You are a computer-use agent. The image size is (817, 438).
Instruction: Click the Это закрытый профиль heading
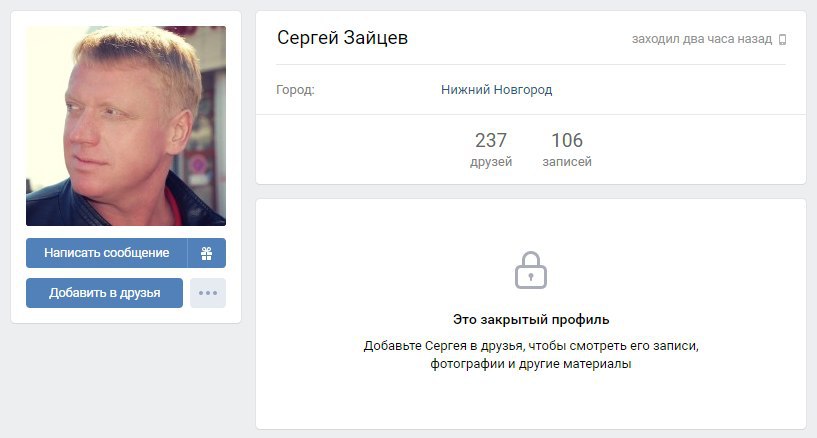click(x=531, y=319)
